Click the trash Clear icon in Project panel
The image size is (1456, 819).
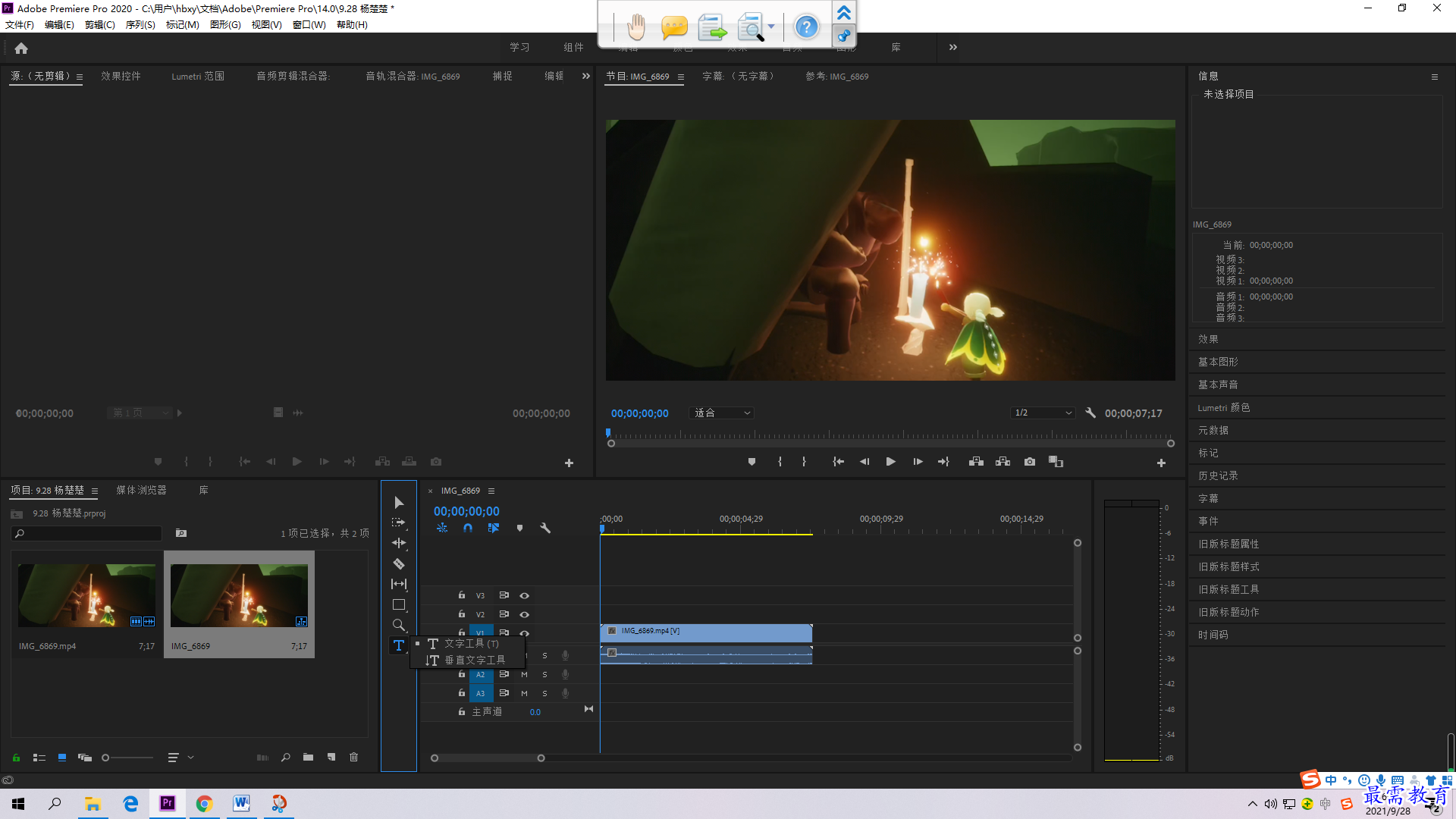coord(353,757)
